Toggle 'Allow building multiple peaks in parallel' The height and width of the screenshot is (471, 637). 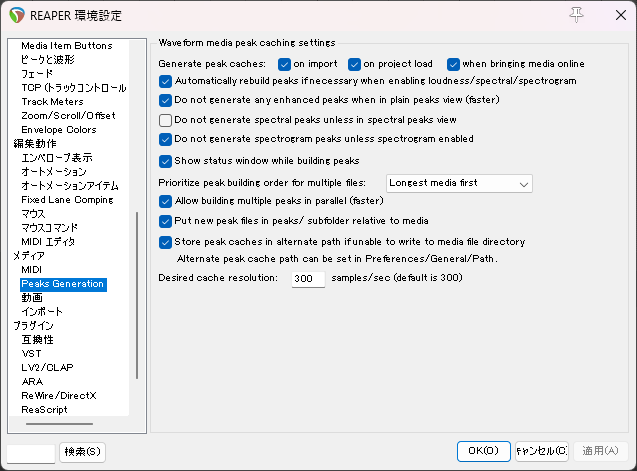click(x=165, y=201)
